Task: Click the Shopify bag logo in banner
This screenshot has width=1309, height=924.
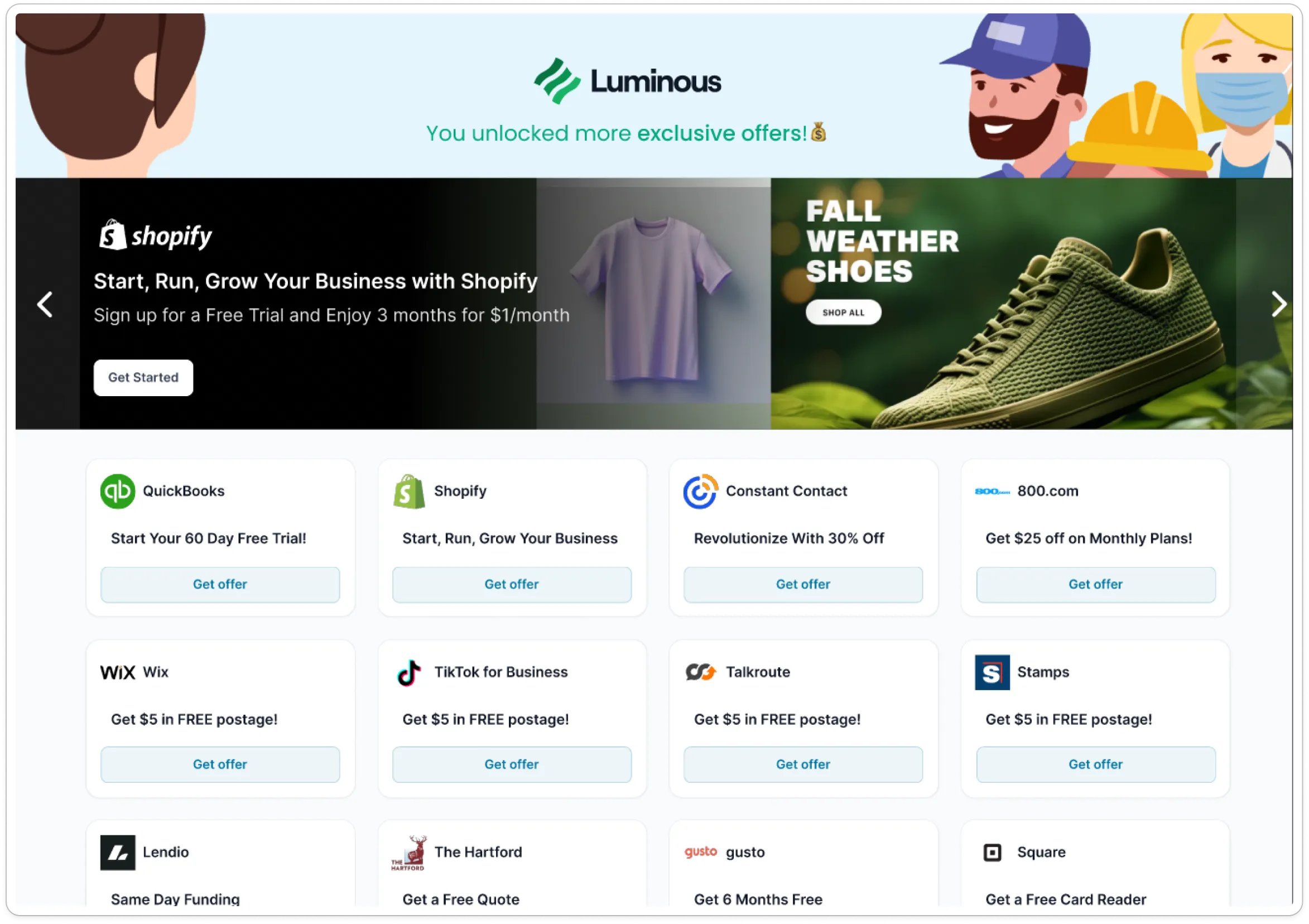Action: (112, 235)
